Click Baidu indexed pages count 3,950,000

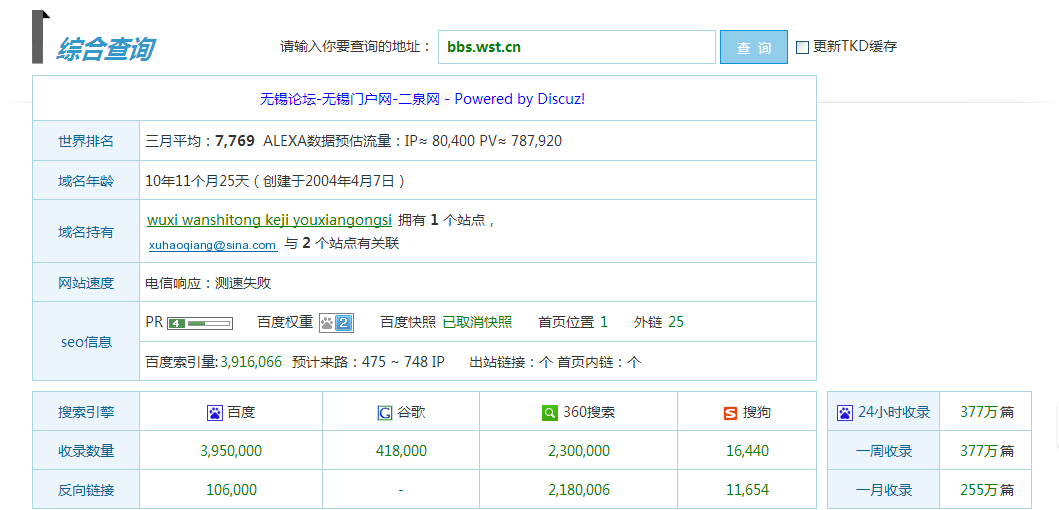click(x=231, y=451)
